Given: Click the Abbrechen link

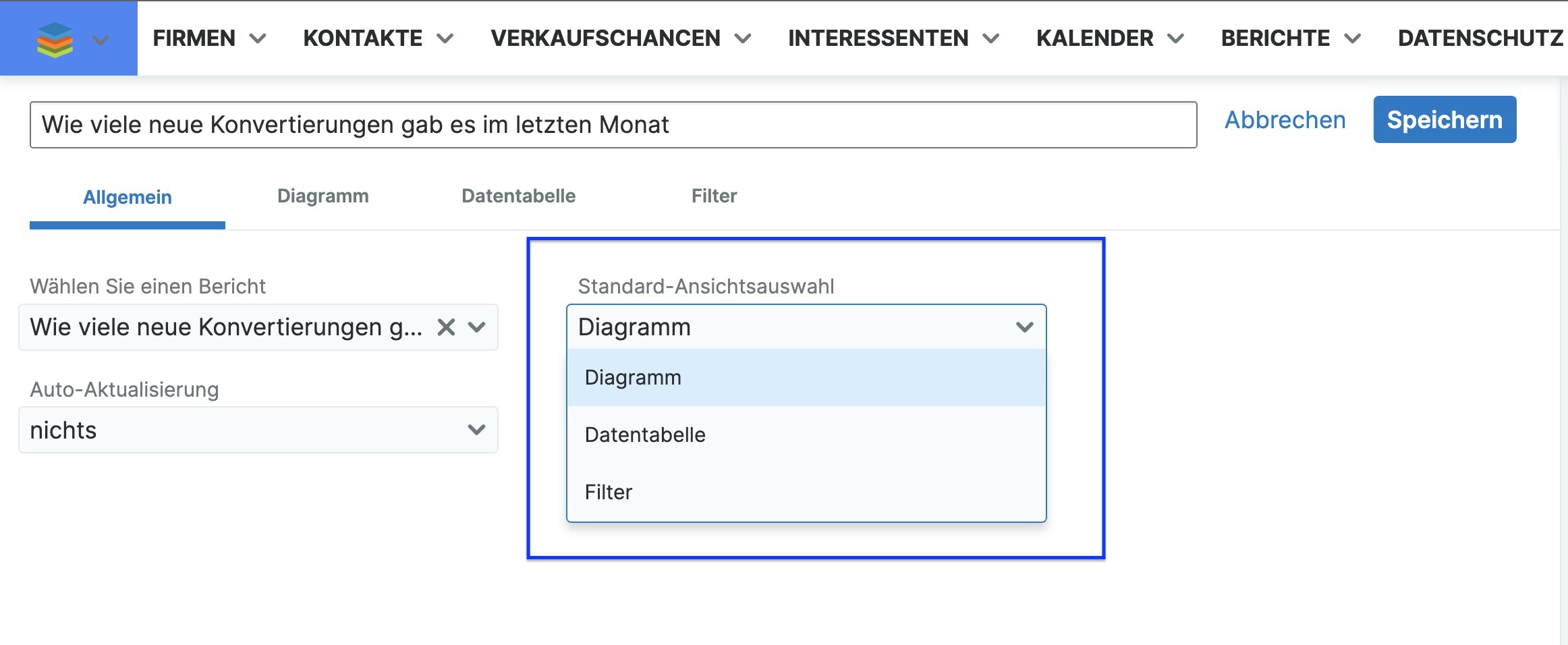Looking at the screenshot, I should 1285,120.
